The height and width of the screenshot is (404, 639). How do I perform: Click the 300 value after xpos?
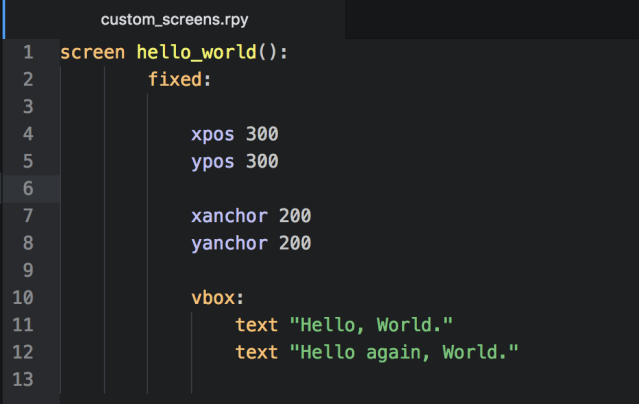[262, 134]
